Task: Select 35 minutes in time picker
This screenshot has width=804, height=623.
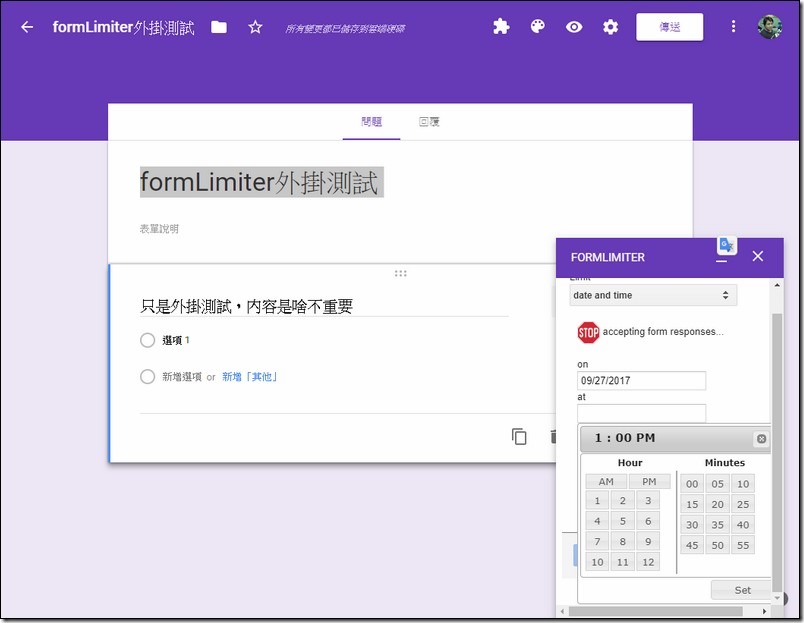Action: pos(717,525)
